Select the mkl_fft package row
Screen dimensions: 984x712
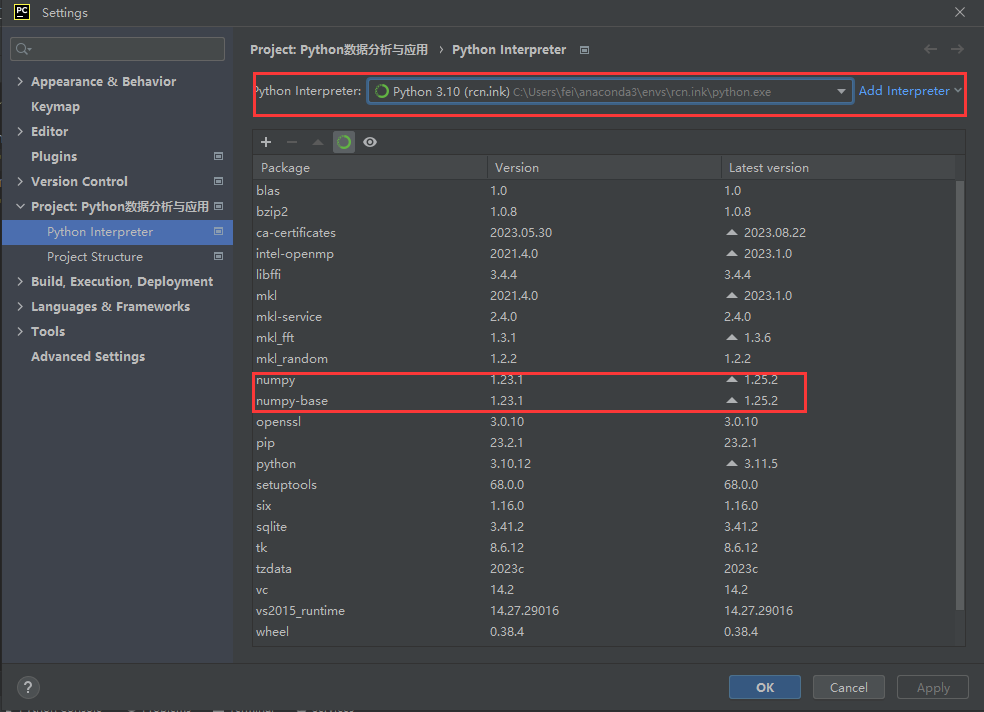[604, 338]
